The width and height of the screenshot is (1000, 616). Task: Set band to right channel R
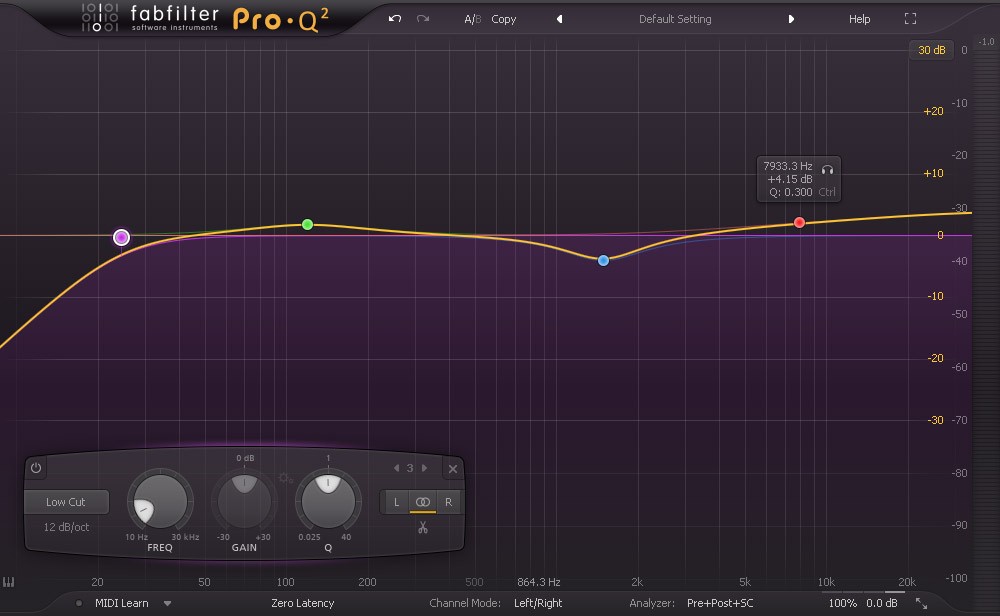coord(448,502)
